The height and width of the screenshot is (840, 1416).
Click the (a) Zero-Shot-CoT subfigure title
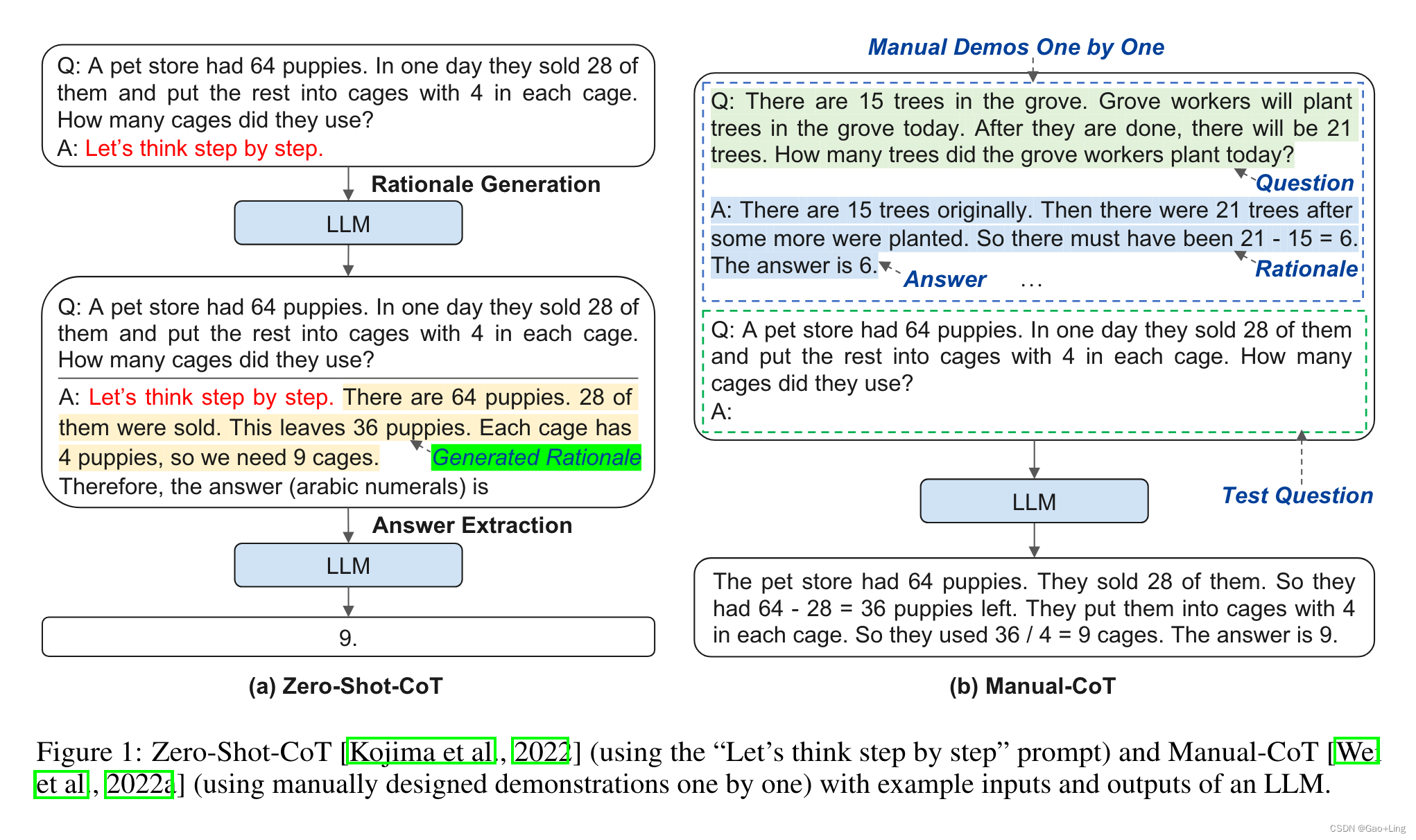point(345,686)
